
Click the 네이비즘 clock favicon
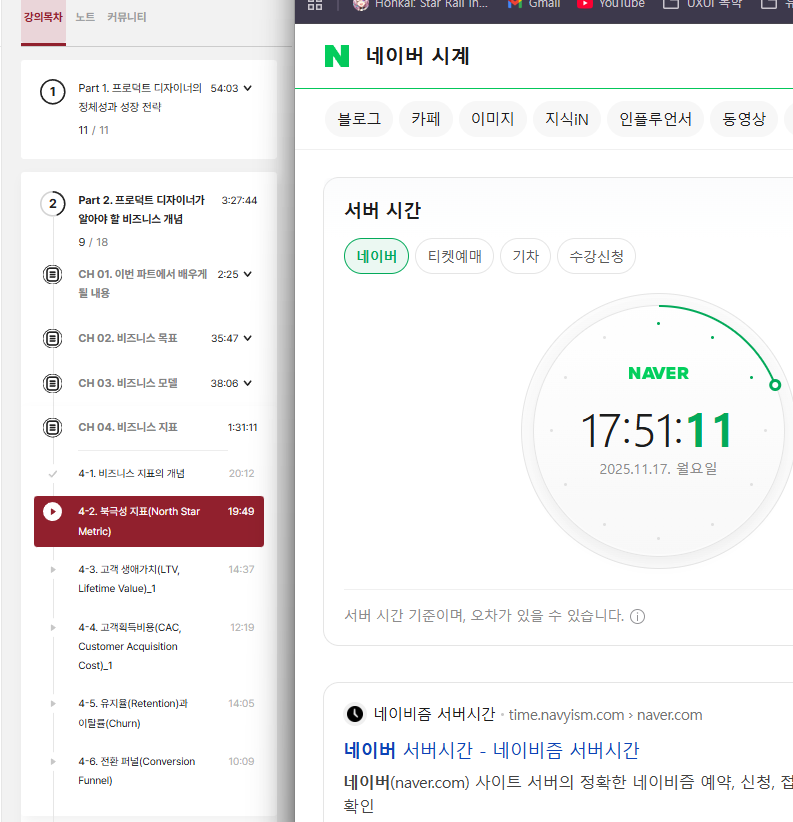pos(355,714)
